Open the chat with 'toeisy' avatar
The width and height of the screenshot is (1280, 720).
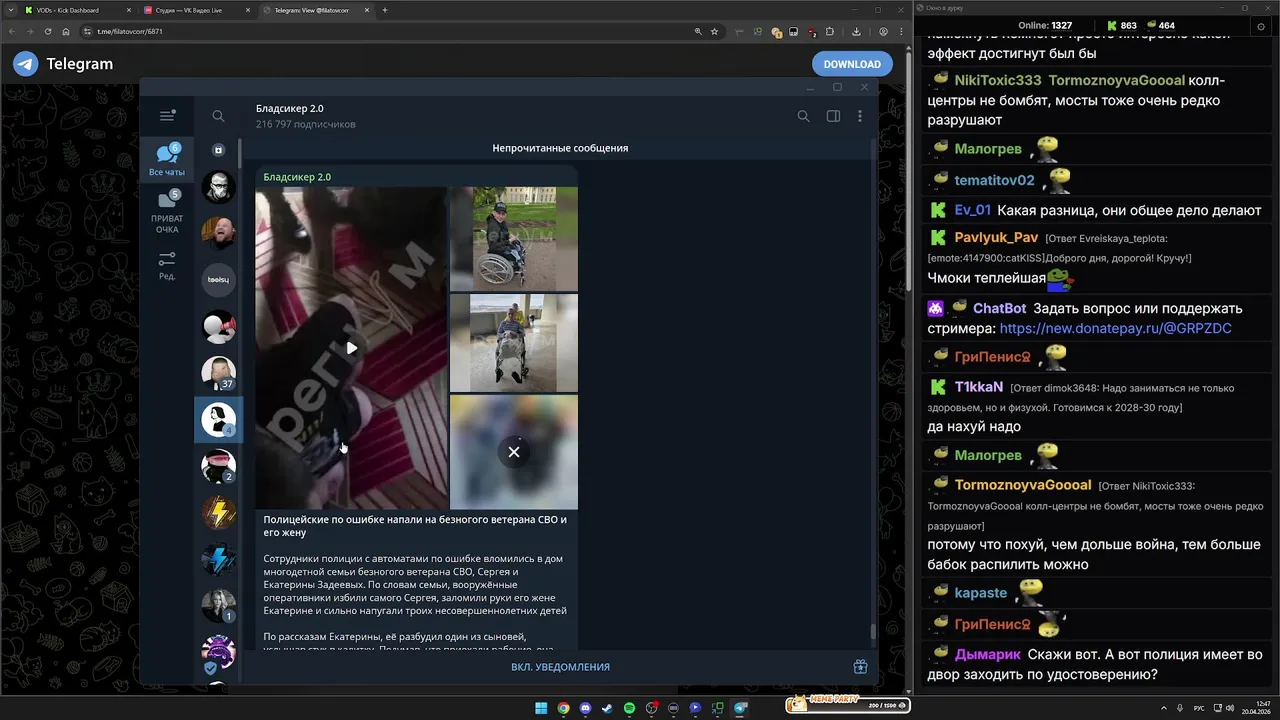click(x=218, y=280)
